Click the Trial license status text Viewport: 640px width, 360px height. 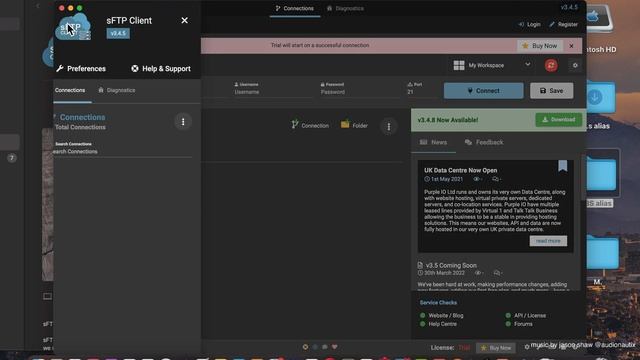point(464,348)
